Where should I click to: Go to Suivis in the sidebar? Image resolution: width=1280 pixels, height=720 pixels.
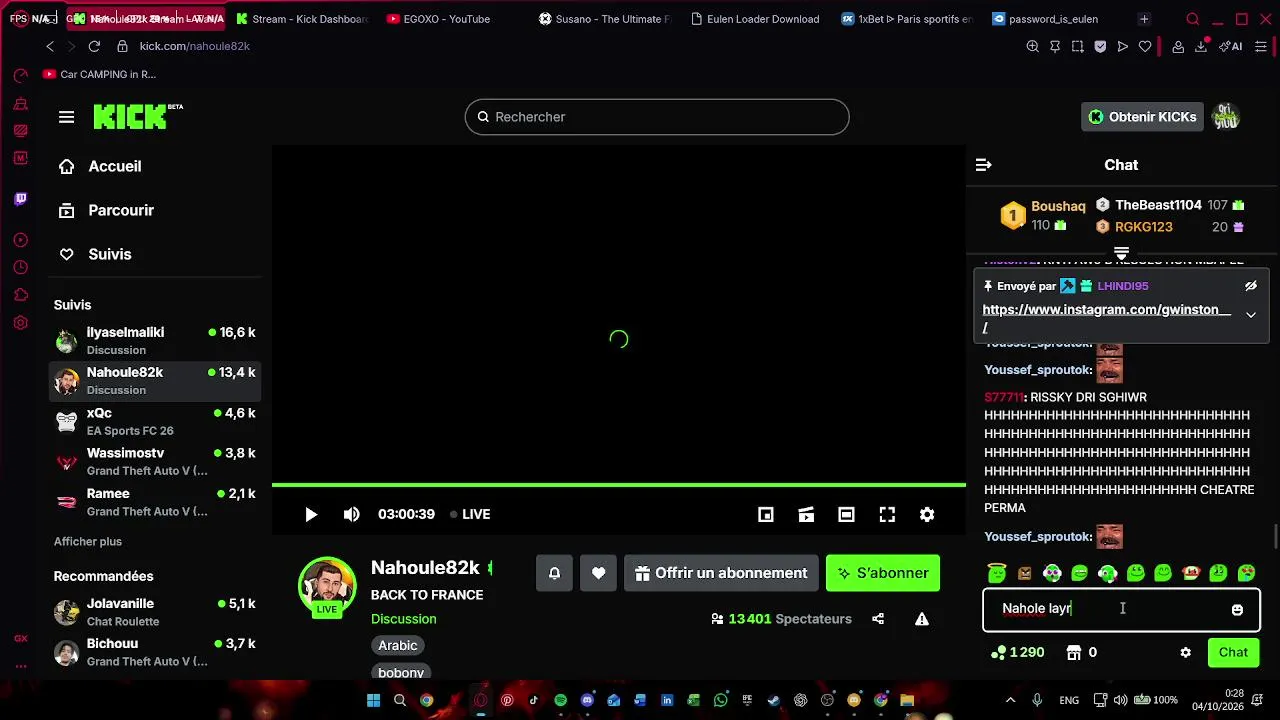pos(95,254)
